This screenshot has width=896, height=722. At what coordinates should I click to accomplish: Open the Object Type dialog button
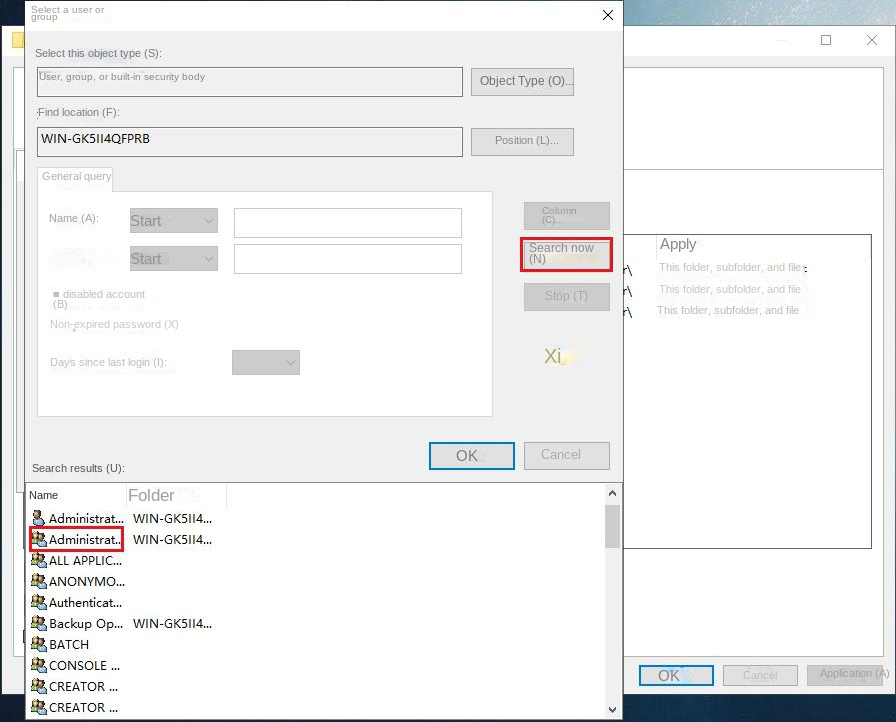pyautogui.click(x=522, y=81)
